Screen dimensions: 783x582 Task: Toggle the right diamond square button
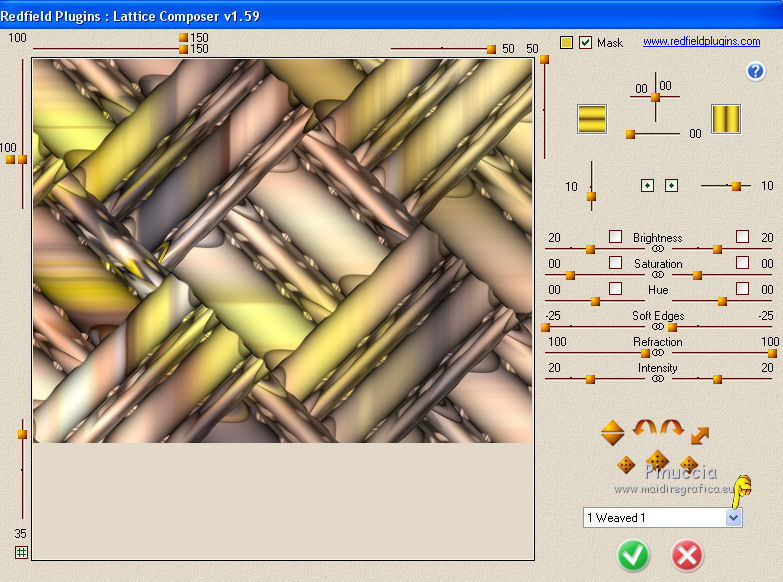[671, 186]
